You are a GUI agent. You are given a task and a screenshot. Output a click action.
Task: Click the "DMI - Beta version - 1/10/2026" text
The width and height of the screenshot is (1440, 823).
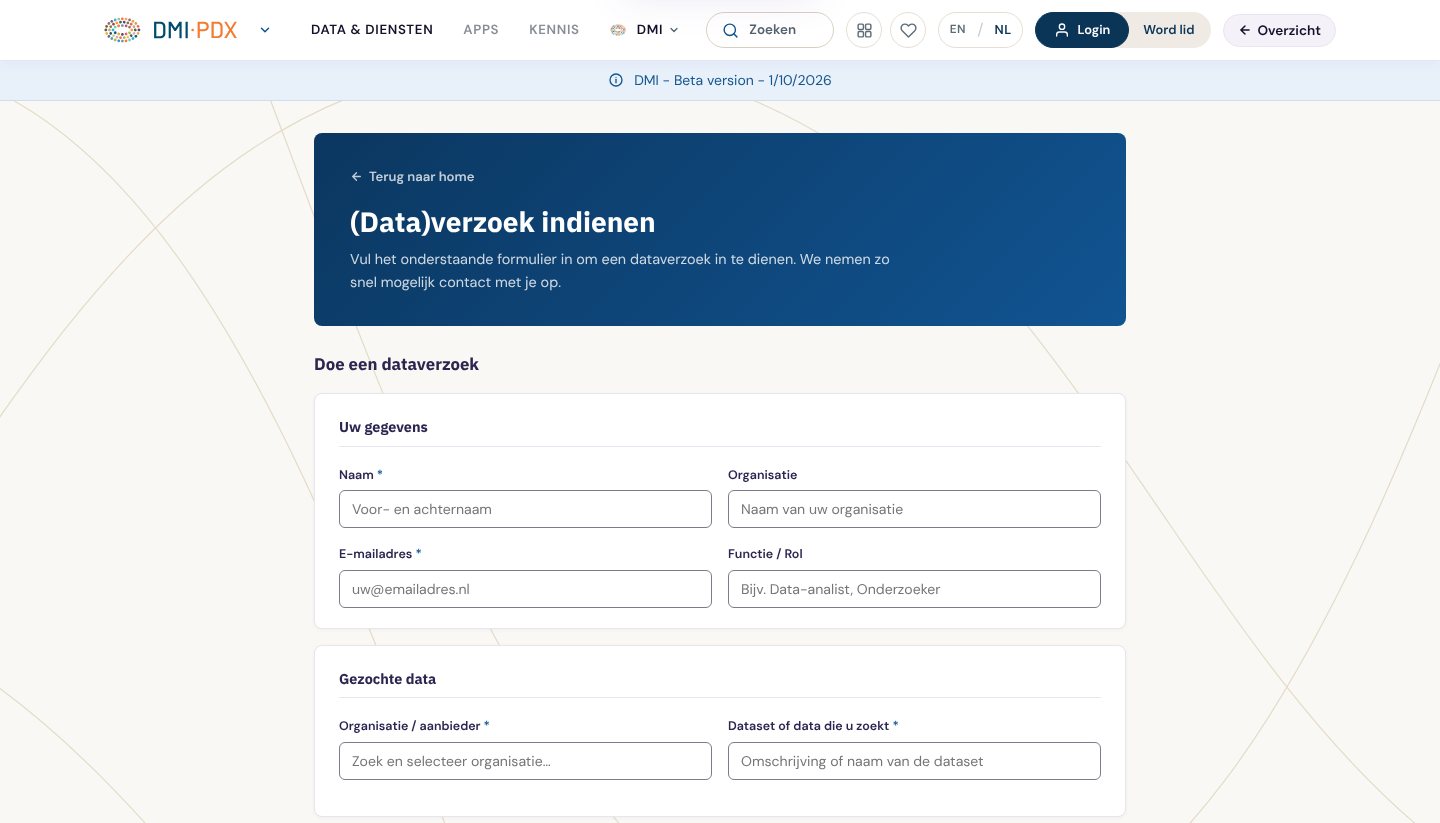point(732,80)
